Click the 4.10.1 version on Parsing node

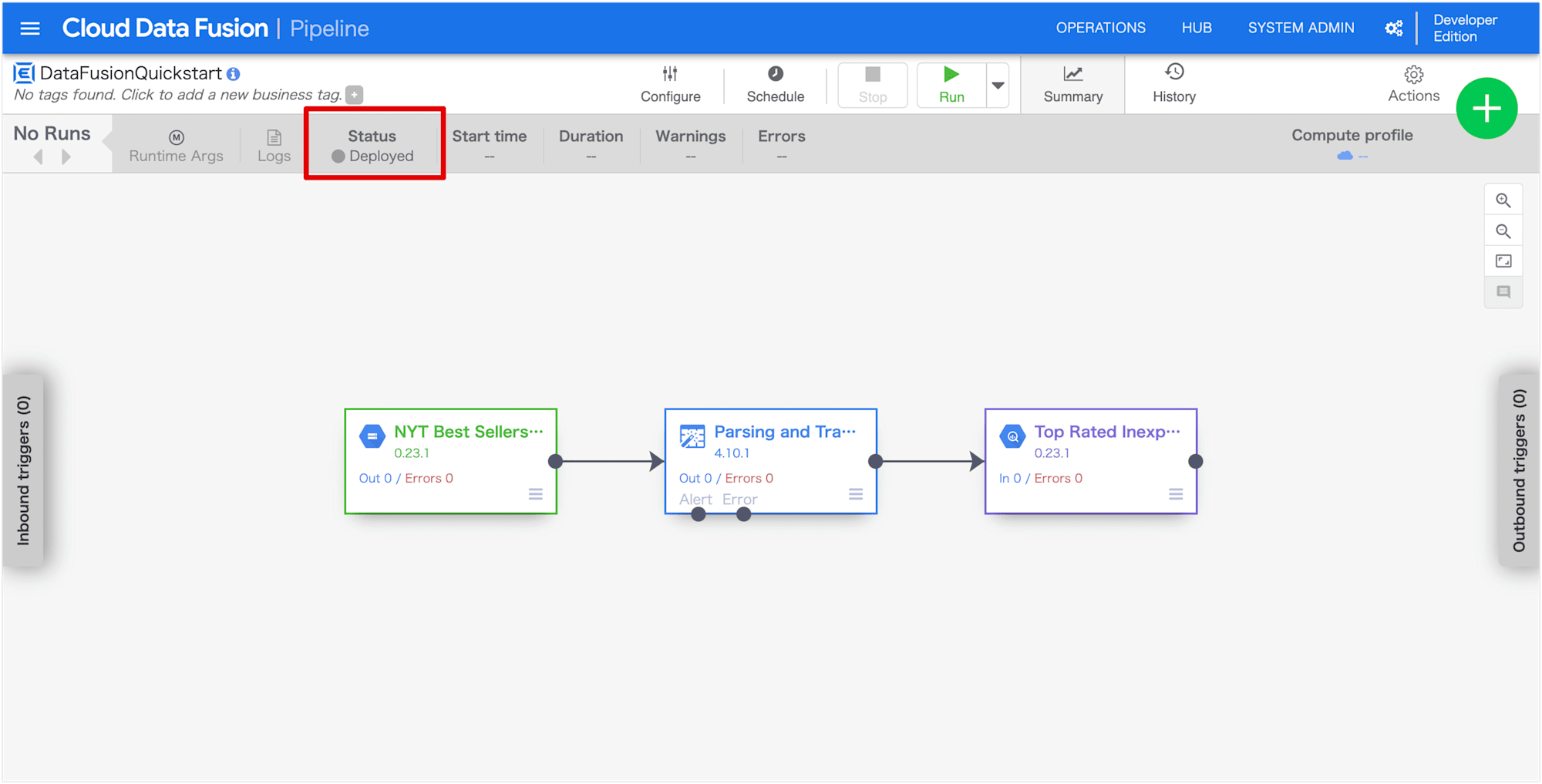pos(731,453)
